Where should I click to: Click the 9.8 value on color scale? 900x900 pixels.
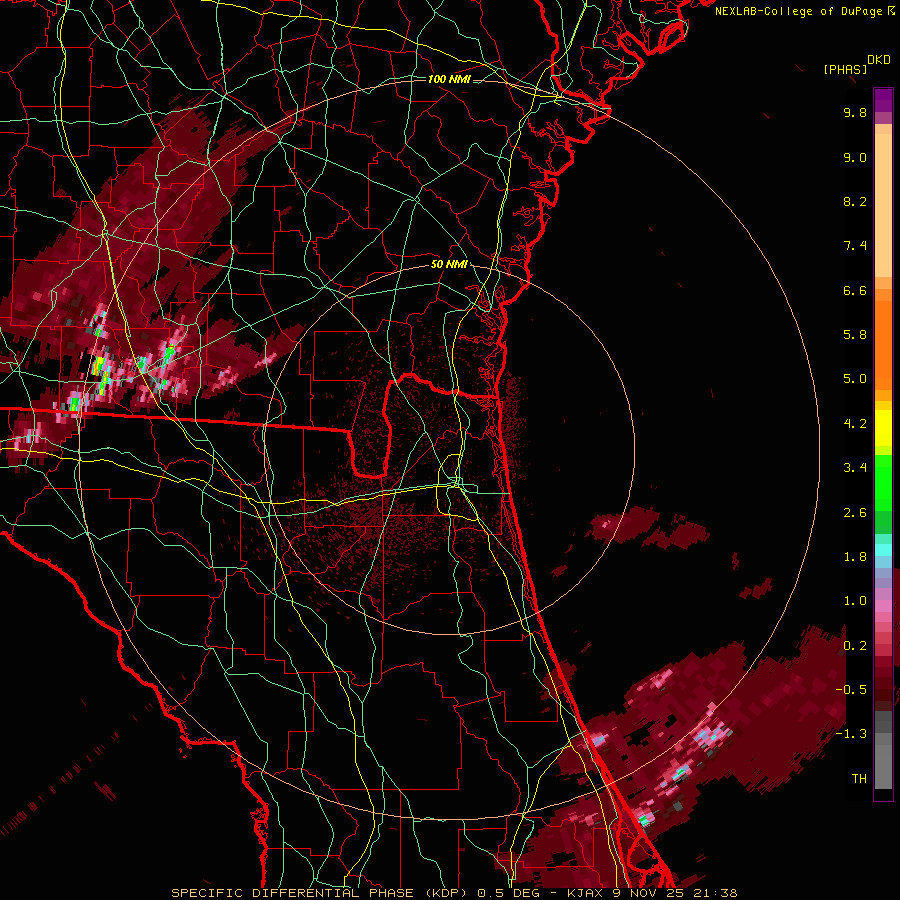855,112
